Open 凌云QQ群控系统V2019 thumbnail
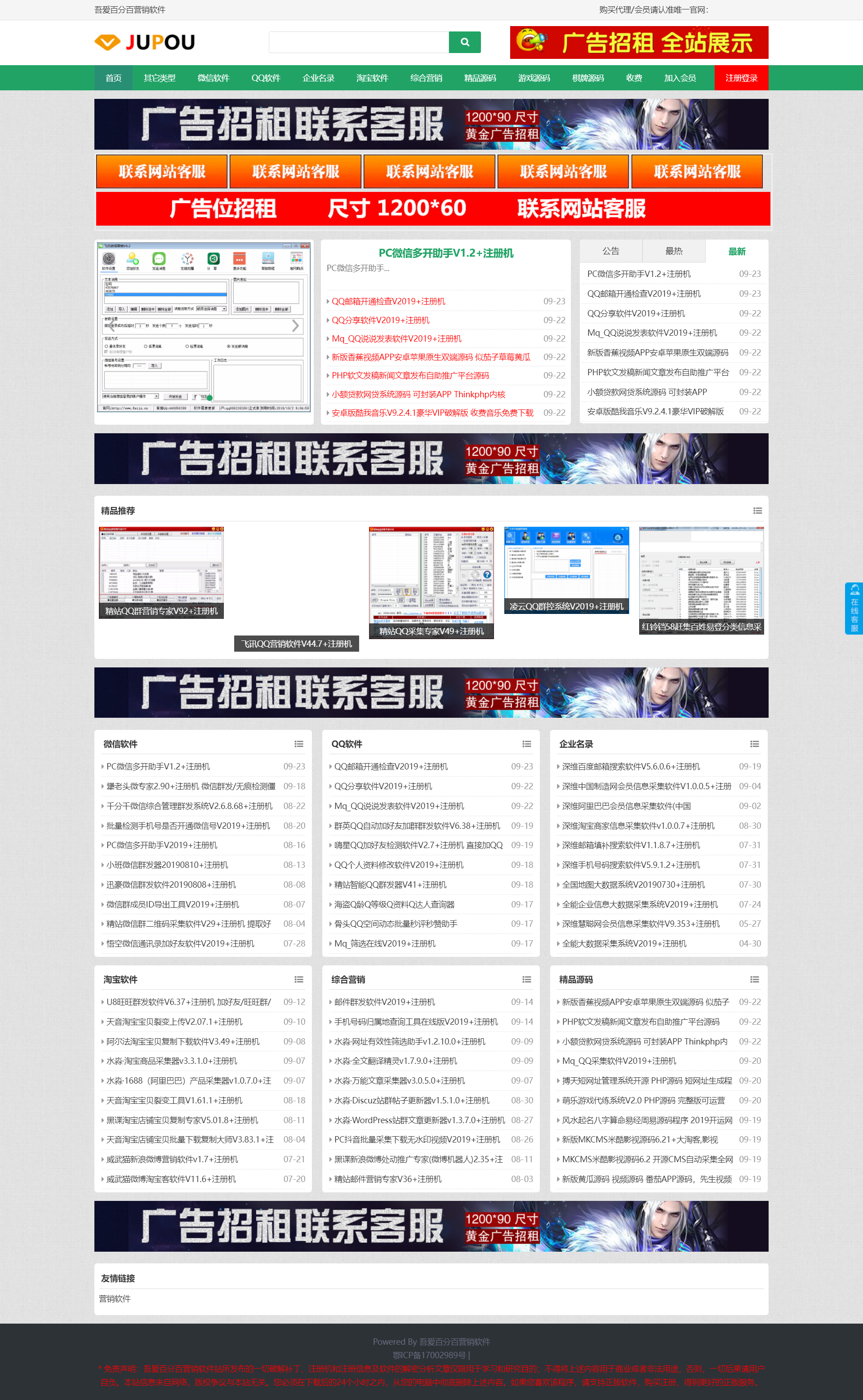Screen dimensions: 863x1400 click(x=566, y=569)
